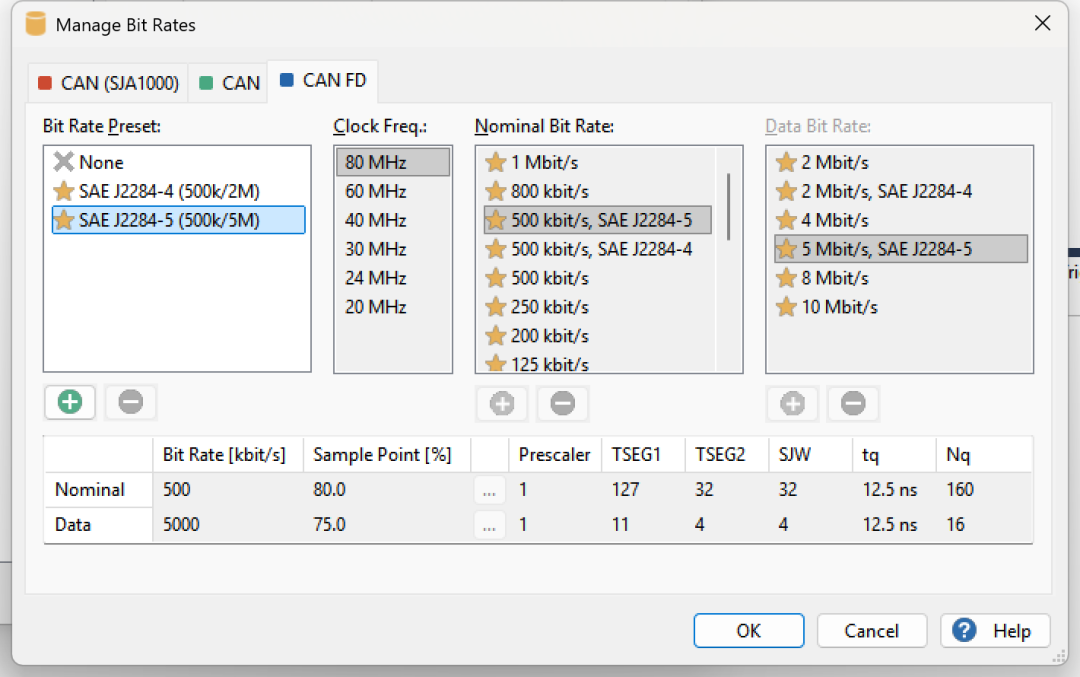Image resolution: width=1080 pixels, height=677 pixels.
Task: Click the Cancel button
Action: pyautogui.click(x=871, y=631)
